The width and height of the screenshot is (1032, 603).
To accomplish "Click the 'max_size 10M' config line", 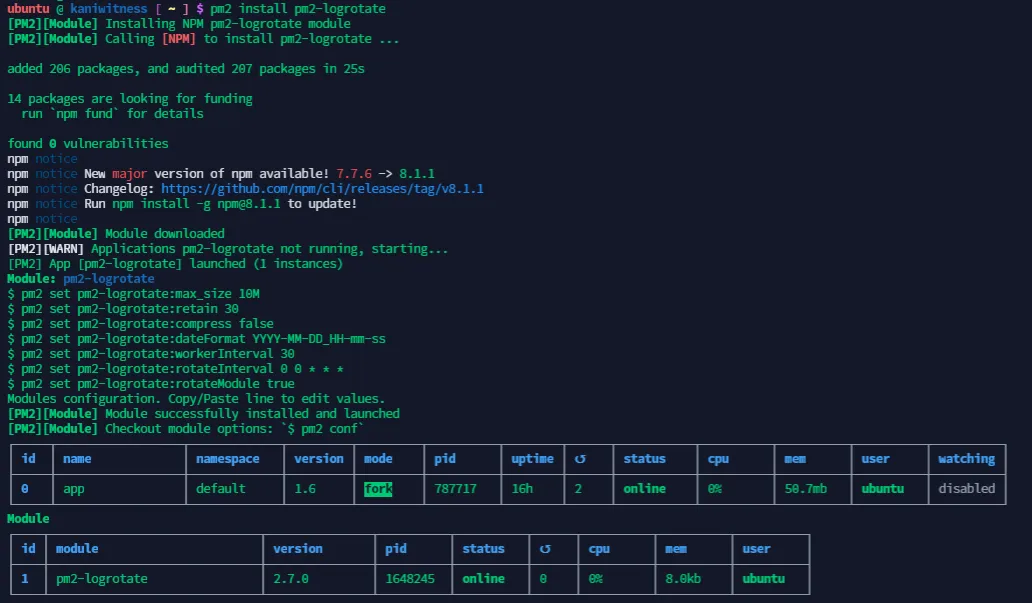I will 134,294.
